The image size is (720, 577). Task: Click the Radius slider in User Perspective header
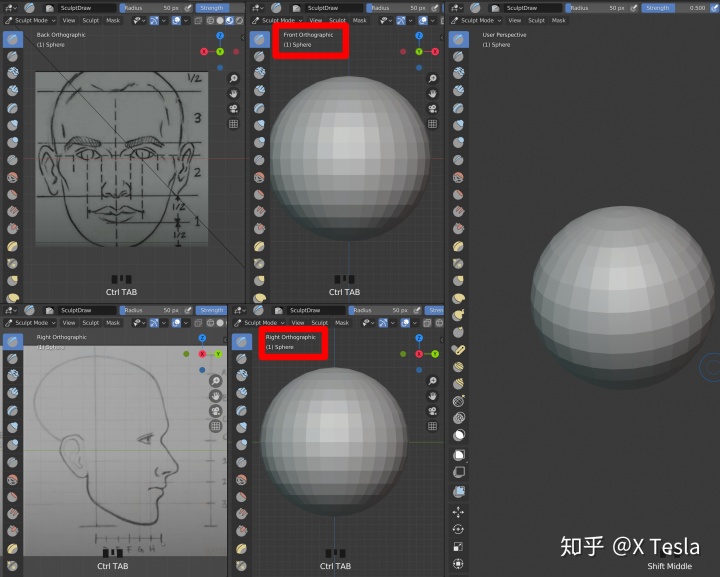click(x=597, y=8)
